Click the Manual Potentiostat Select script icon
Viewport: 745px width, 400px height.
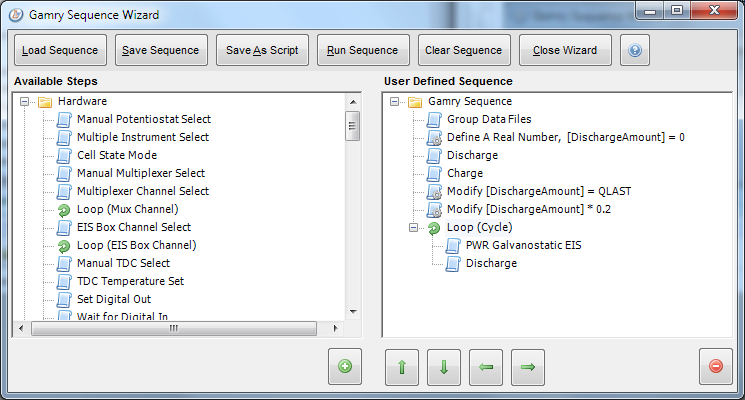tap(64, 120)
